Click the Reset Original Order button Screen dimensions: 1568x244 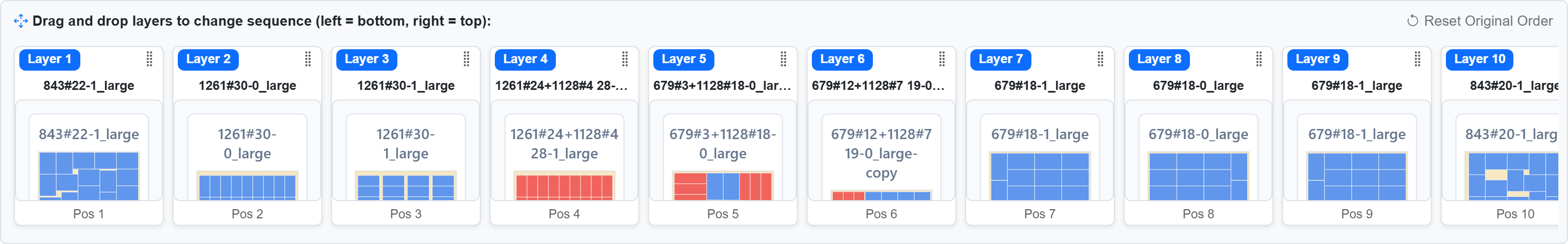(x=1480, y=21)
